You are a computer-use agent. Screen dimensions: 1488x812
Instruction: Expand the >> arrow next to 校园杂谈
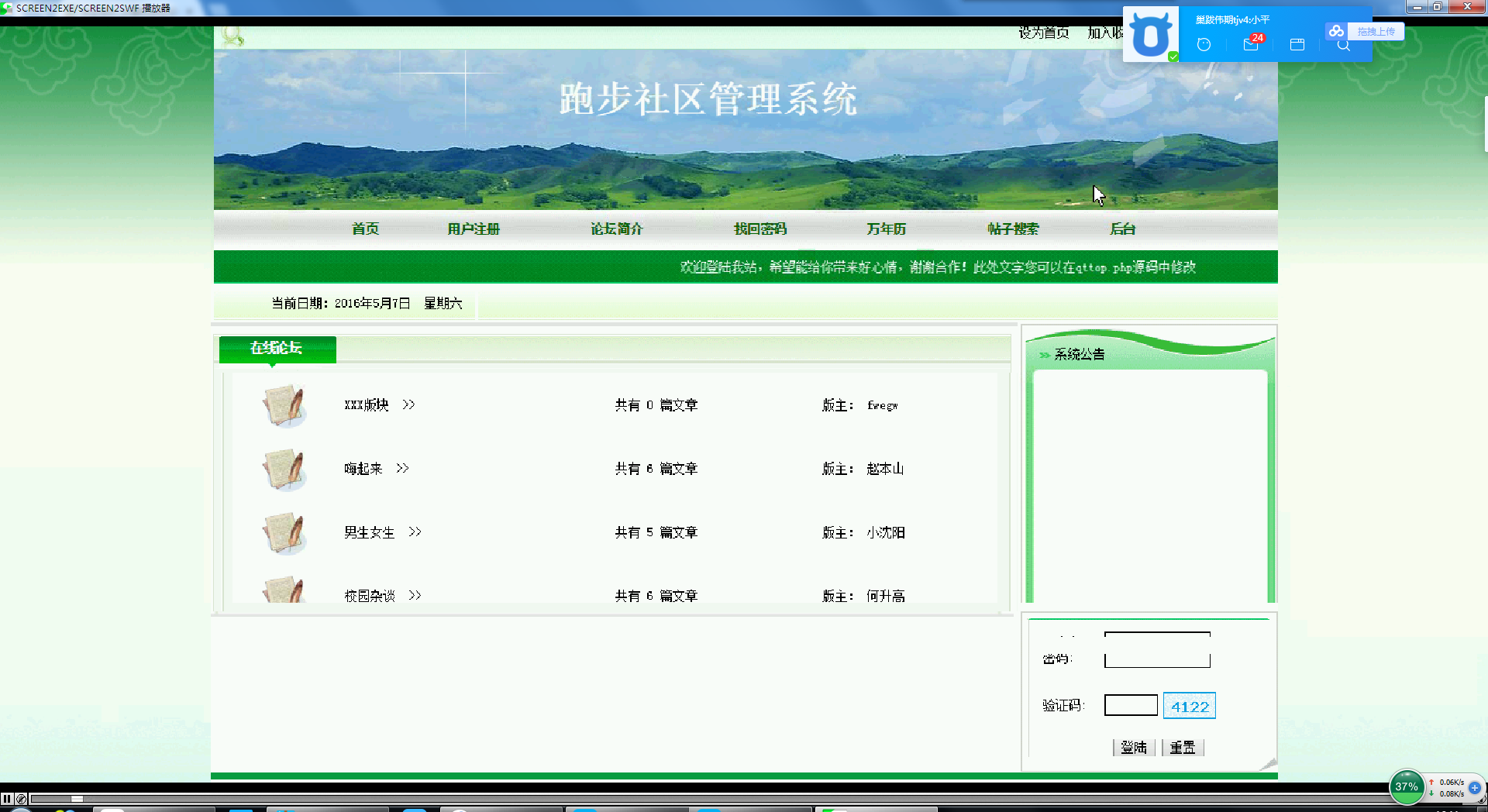tap(415, 595)
